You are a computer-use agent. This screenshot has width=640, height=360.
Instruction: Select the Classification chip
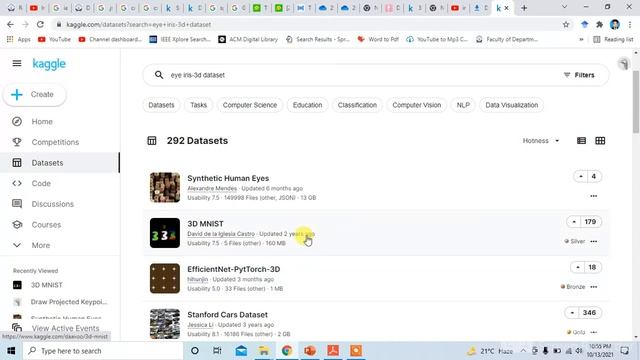pyautogui.click(x=357, y=105)
